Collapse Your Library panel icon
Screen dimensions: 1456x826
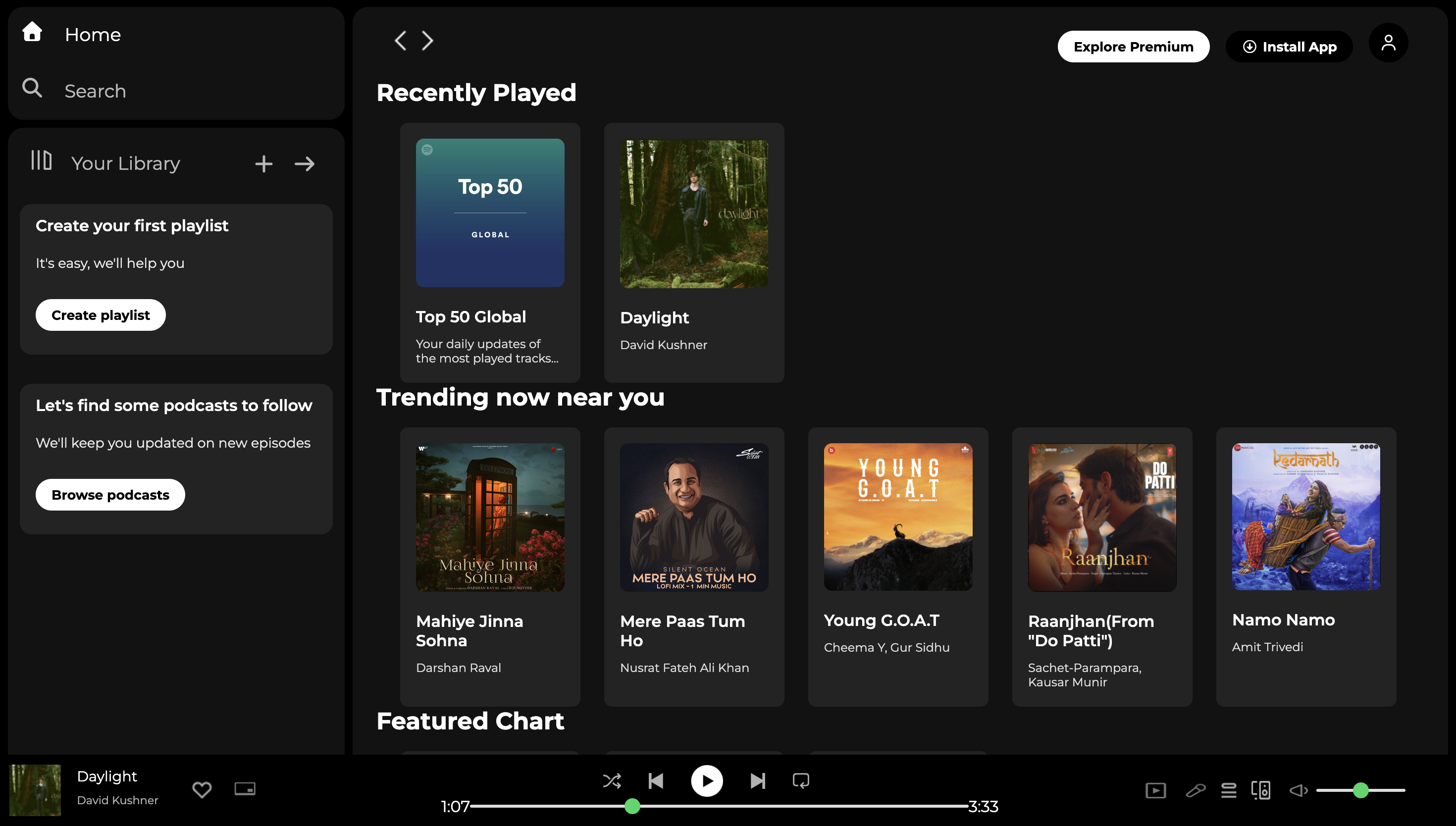(42, 160)
